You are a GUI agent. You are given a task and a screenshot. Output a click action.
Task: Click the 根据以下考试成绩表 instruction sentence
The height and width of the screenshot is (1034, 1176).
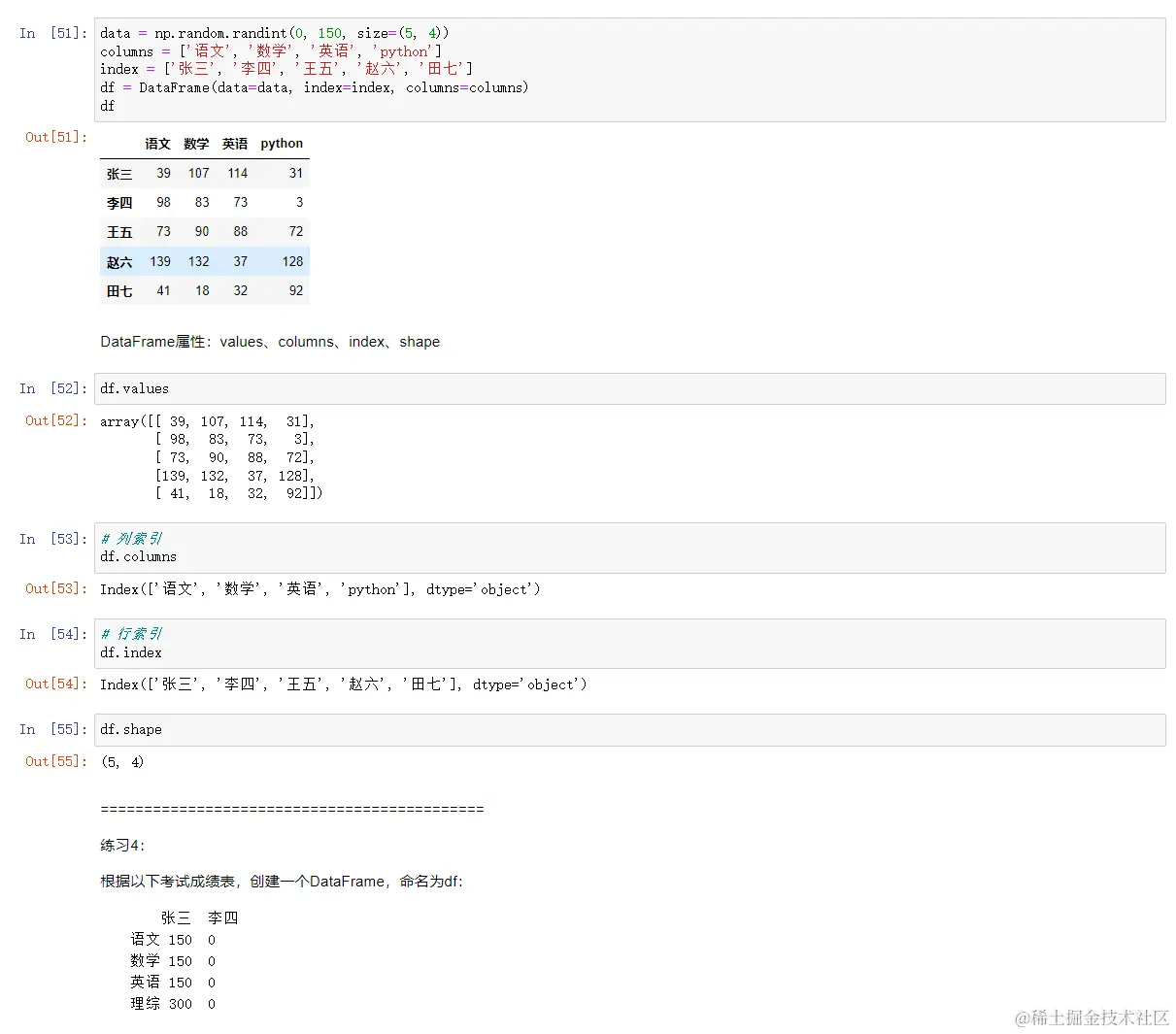(282, 882)
